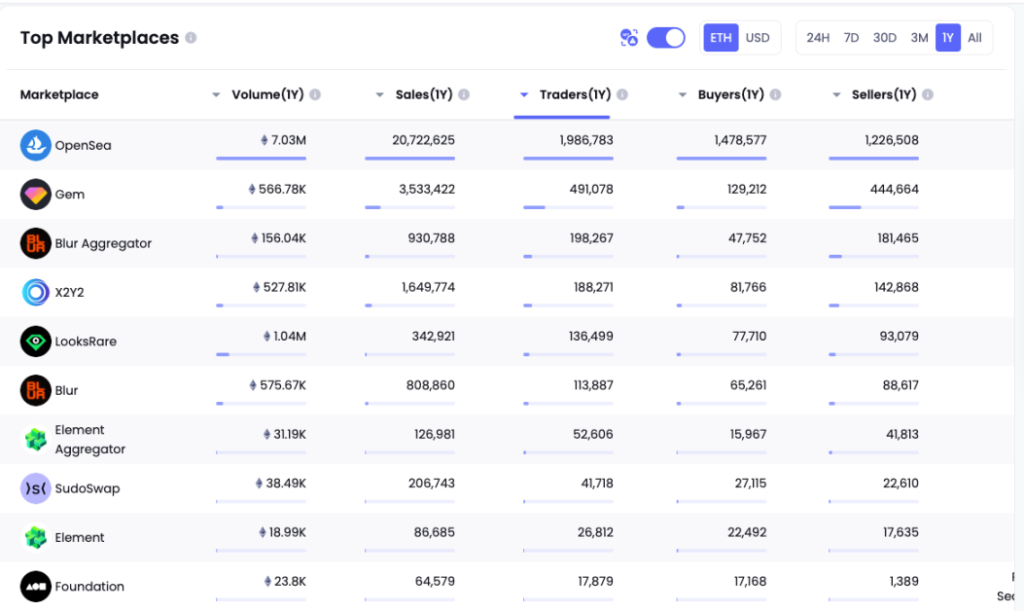Sort by Buyers(1Y) using its arrow
The image size is (1024, 611).
pyautogui.click(x=682, y=95)
